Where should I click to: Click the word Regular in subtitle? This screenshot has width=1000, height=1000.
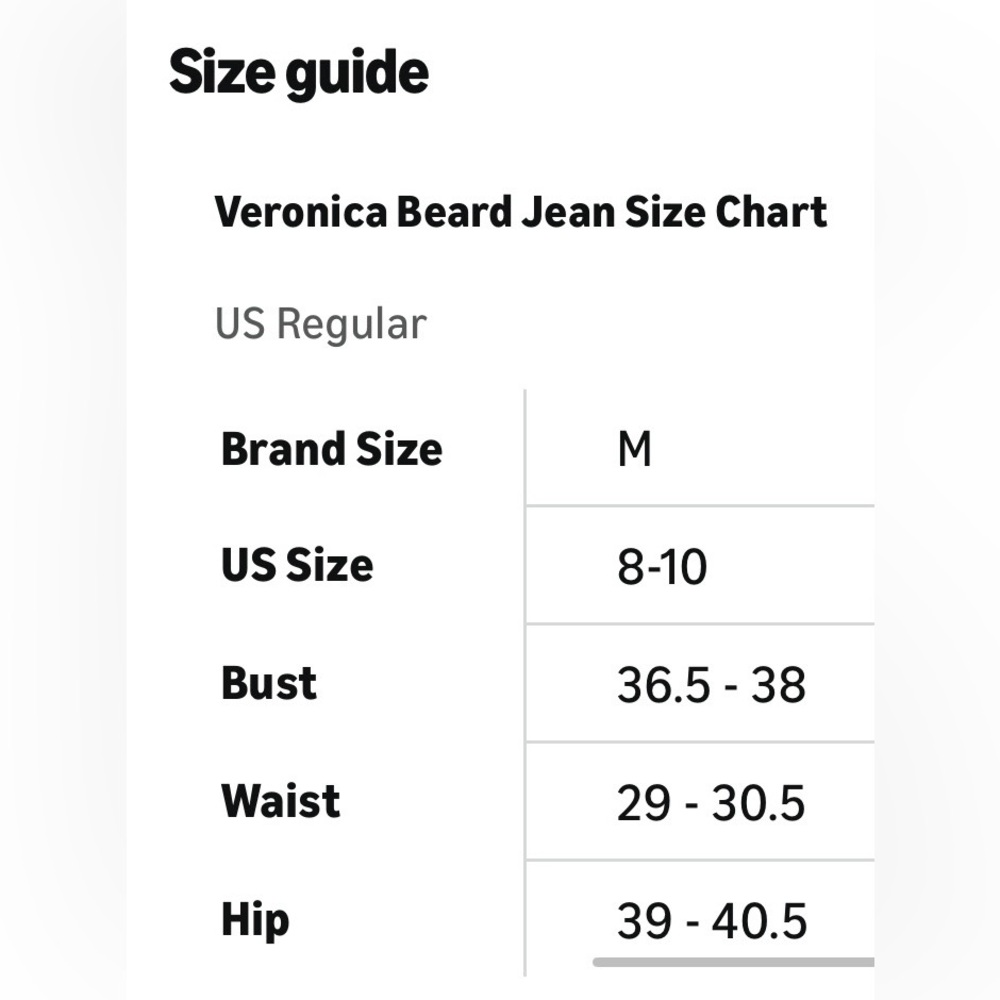pos(351,325)
